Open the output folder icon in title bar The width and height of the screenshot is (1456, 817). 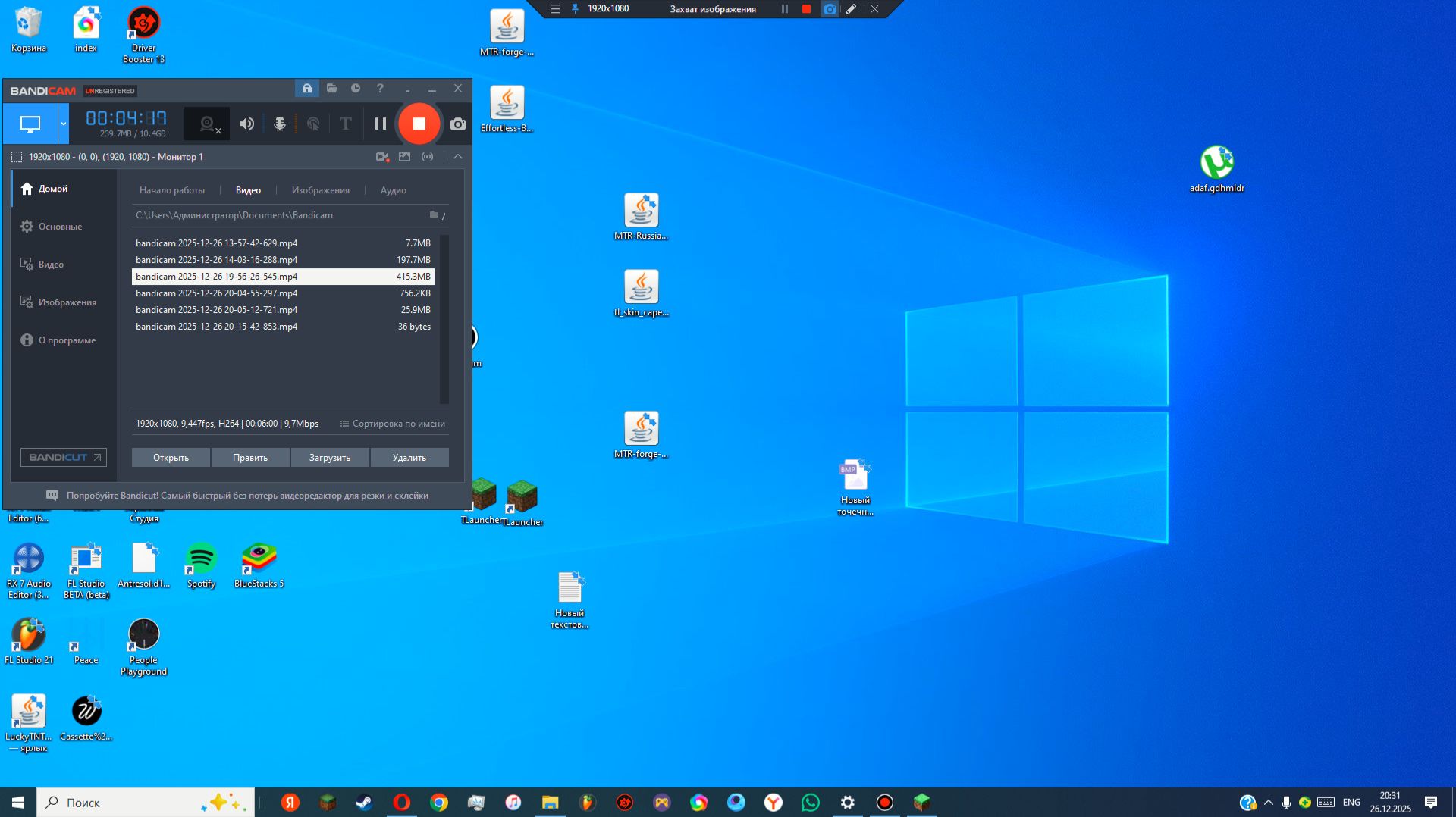click(331, 89)
